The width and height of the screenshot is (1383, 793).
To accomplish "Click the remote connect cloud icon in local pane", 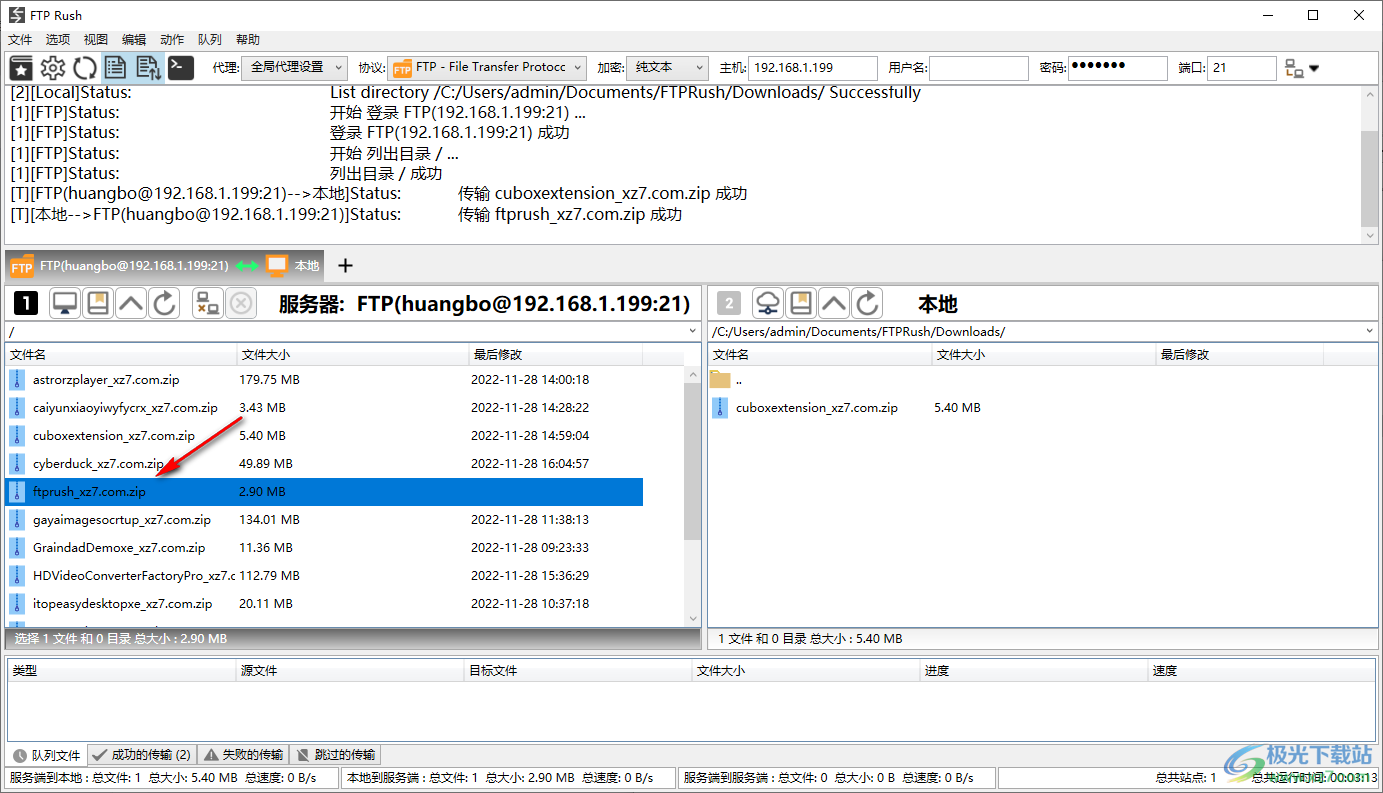I will tap(768, 303).
